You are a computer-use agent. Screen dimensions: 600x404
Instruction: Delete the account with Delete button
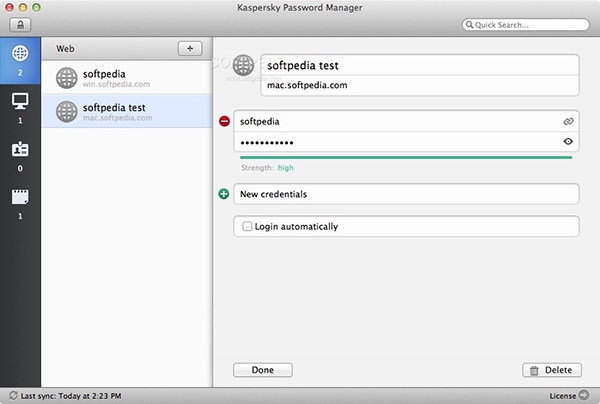coord(552,370)
